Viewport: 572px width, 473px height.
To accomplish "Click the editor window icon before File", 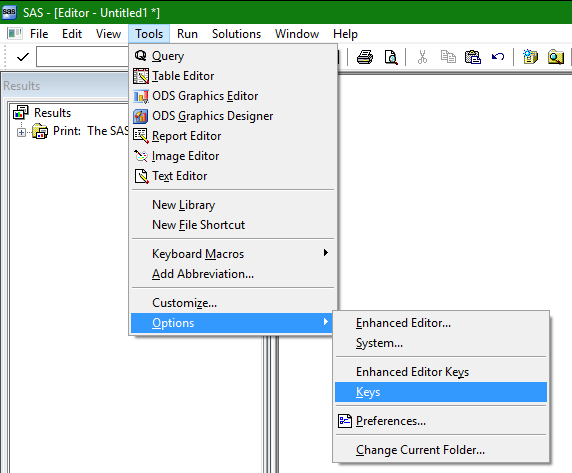I will pyautogui.click(x=15, y=34).
